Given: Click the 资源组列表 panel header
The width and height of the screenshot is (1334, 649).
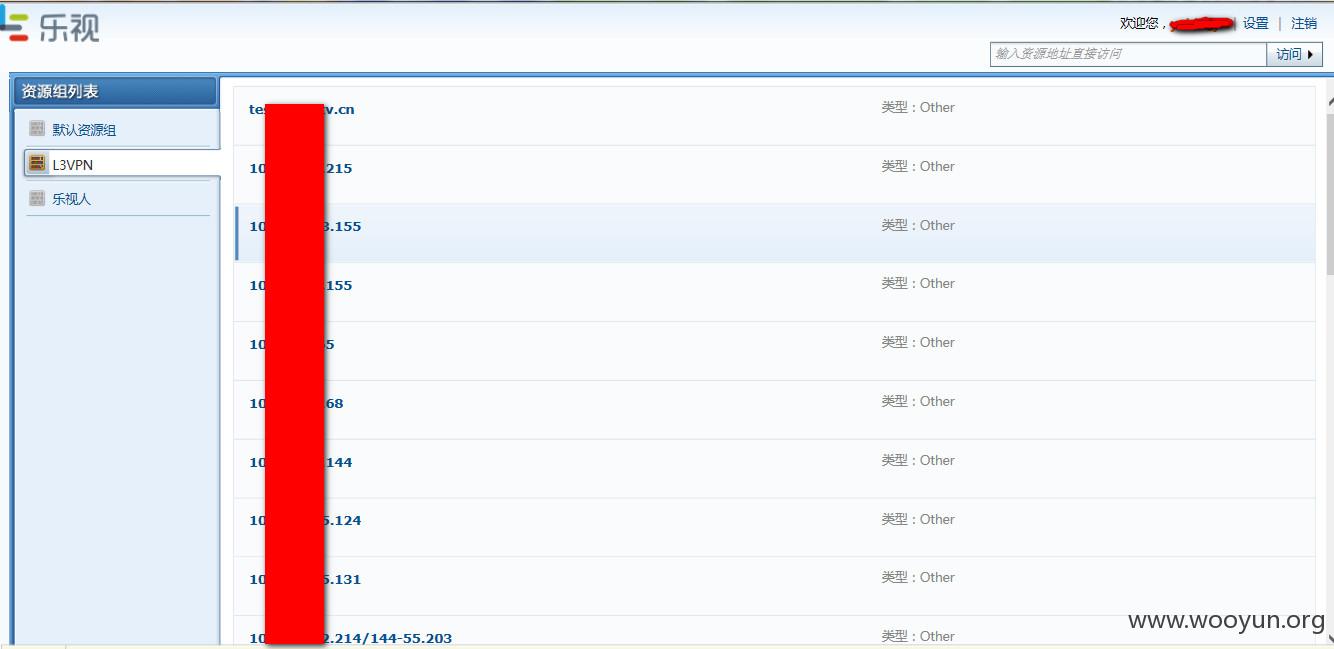Looking at the screenshot, I should (114, 91).
